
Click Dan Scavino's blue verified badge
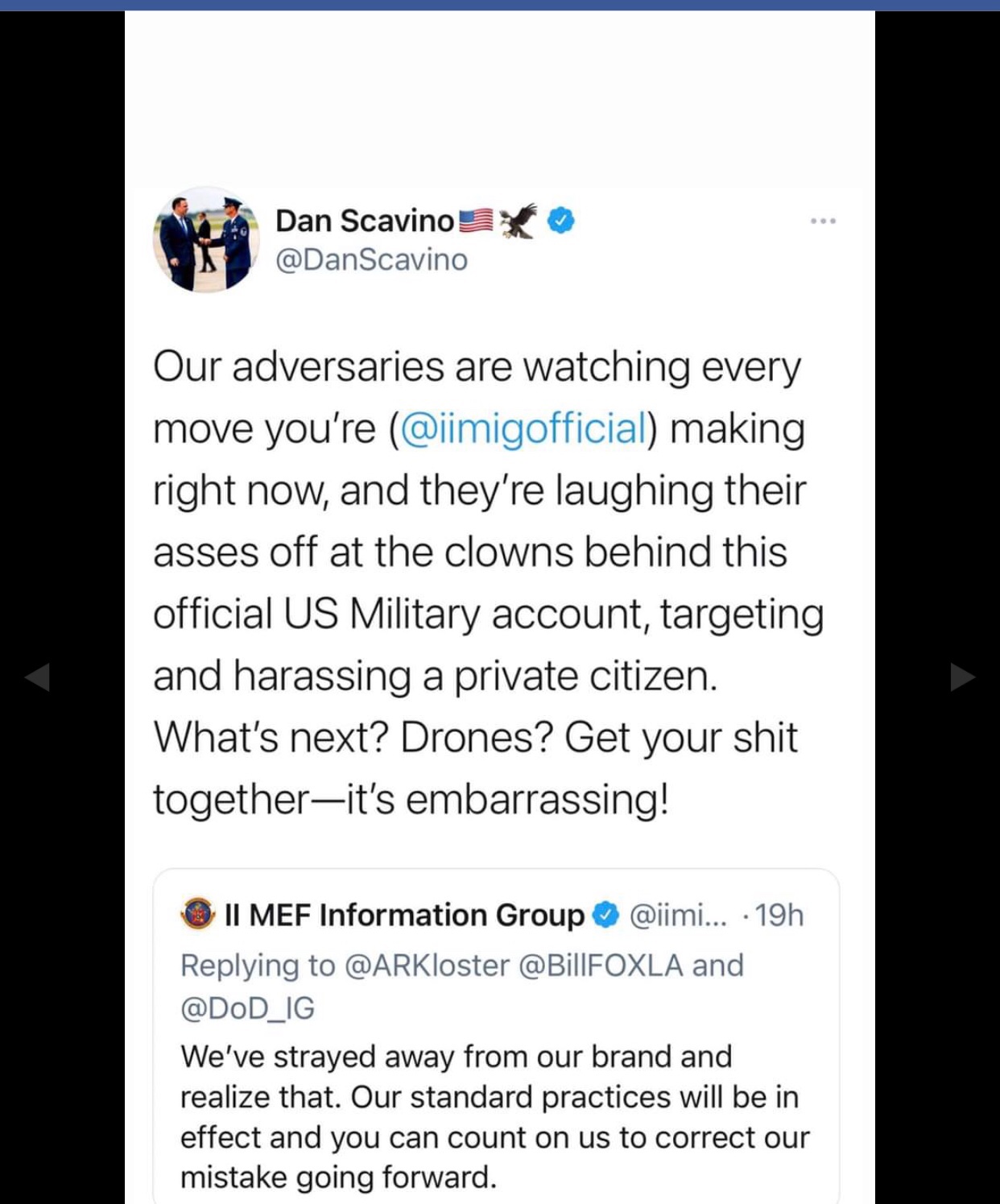[561, 220]
